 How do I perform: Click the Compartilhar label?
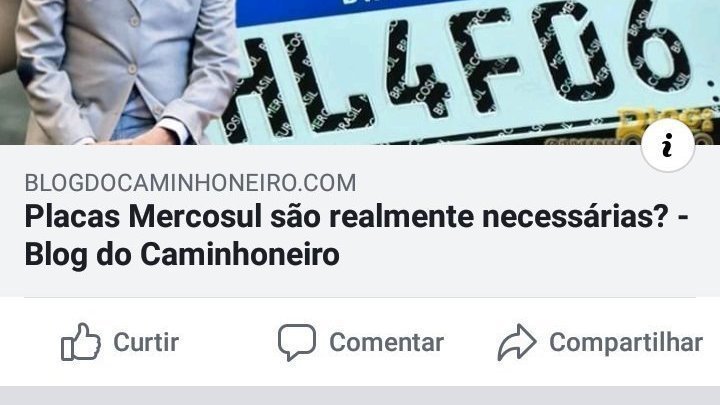point(626,343)
